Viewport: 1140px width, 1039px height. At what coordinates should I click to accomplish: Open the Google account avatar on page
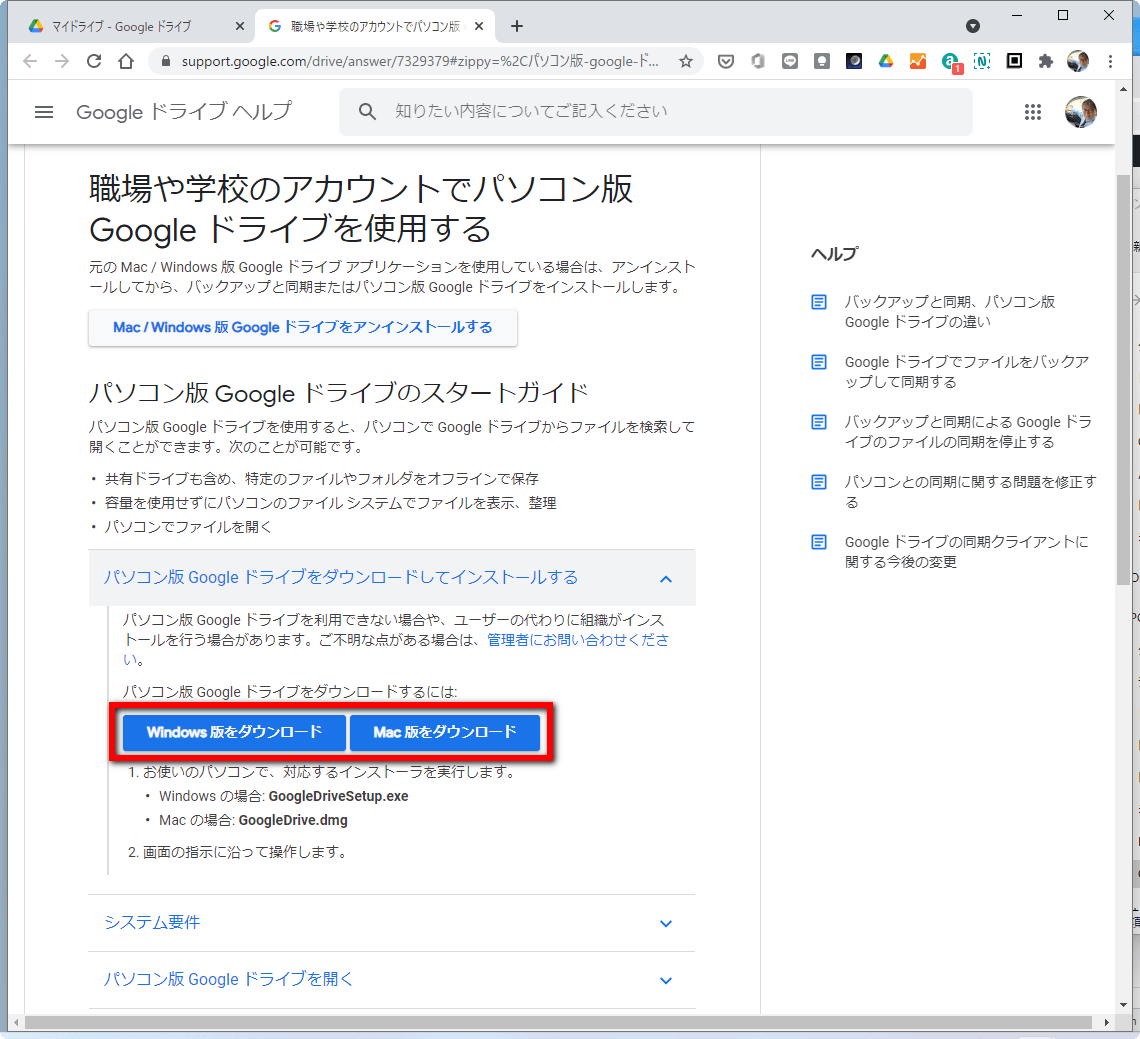pyautogui.click(x=1080, y=112)
